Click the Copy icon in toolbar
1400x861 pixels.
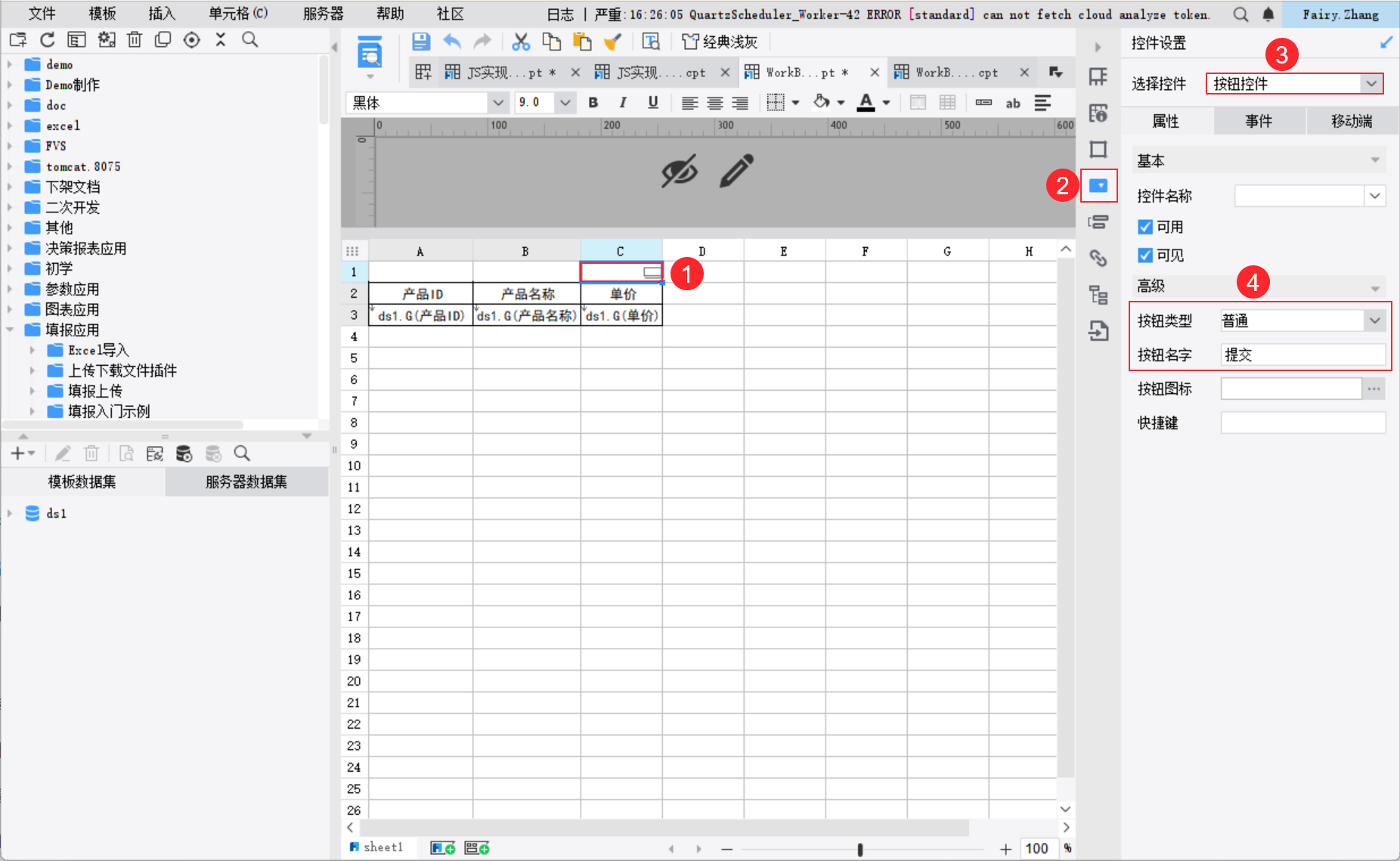[x=552, y=42]
